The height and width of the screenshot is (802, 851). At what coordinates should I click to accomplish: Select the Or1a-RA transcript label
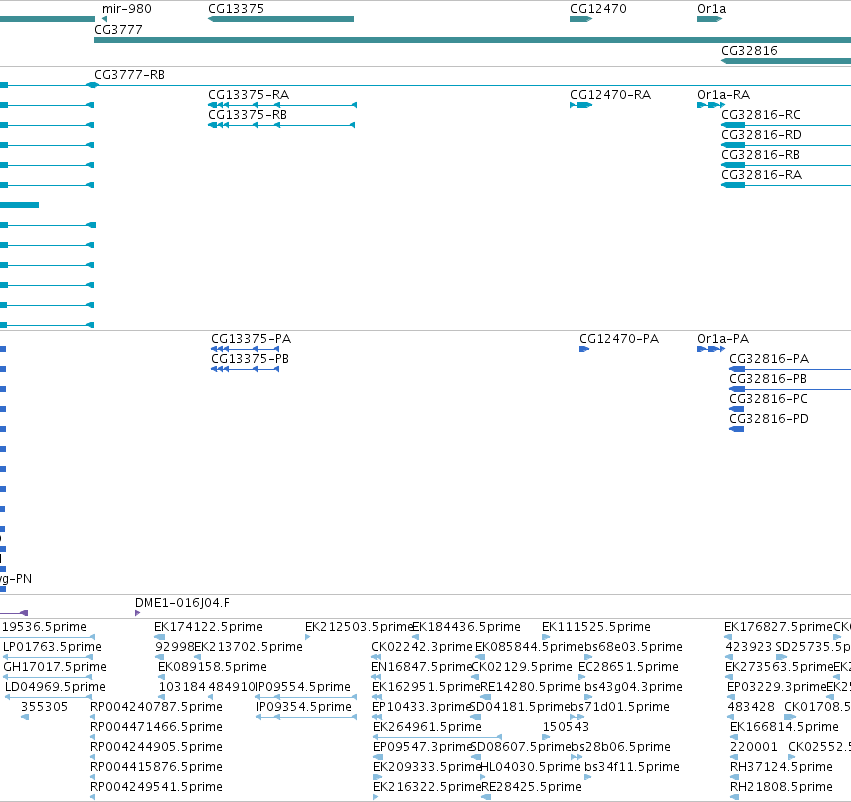pyautogui.click(x=723, y=94)
